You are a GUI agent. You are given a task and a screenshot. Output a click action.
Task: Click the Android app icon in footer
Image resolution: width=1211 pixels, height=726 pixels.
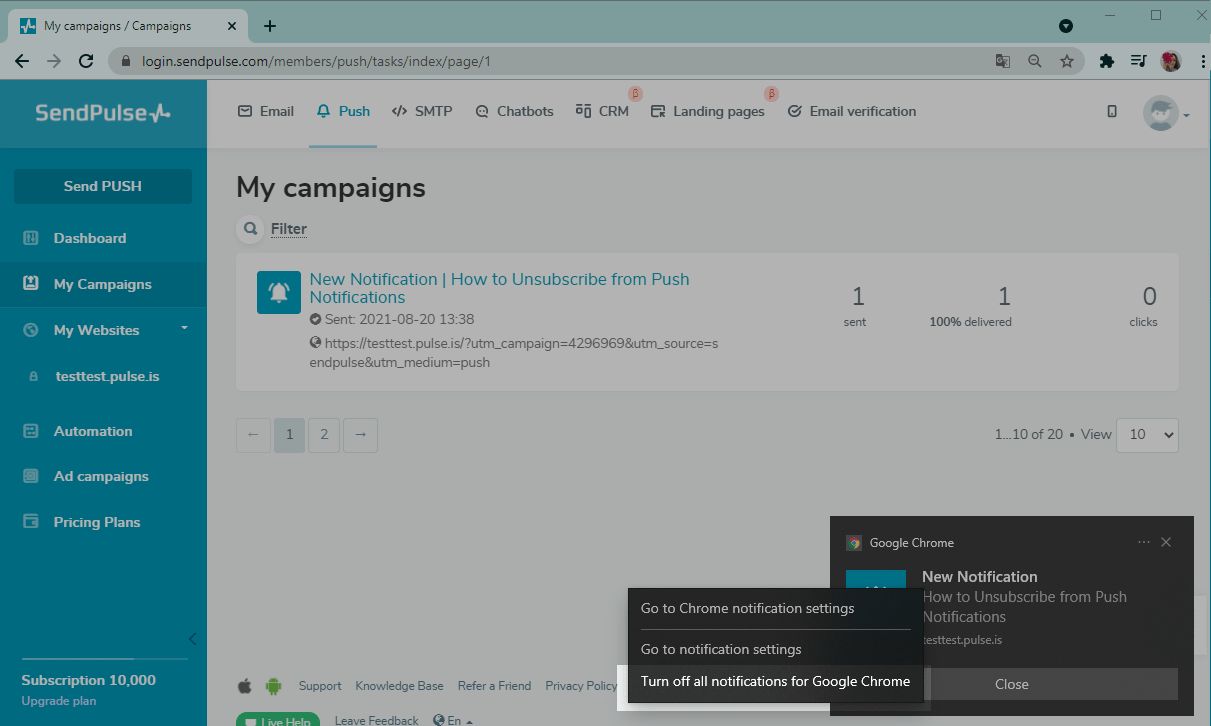[x=273, y=686]
